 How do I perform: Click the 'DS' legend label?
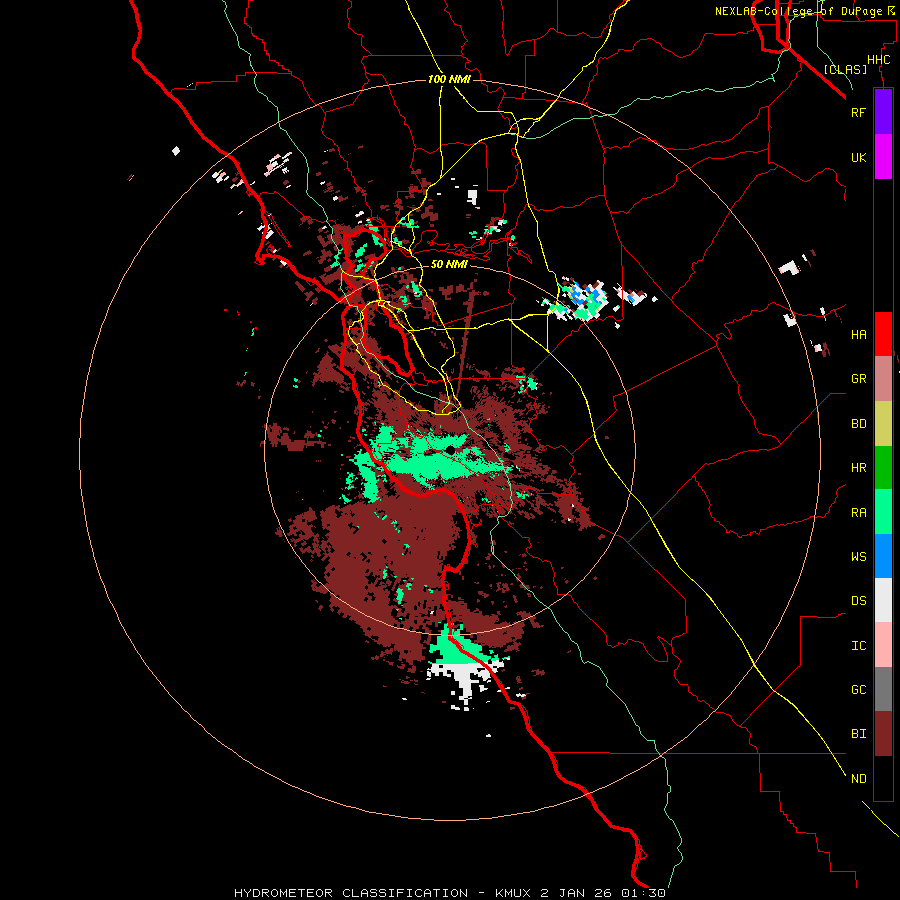pos(858,601)
